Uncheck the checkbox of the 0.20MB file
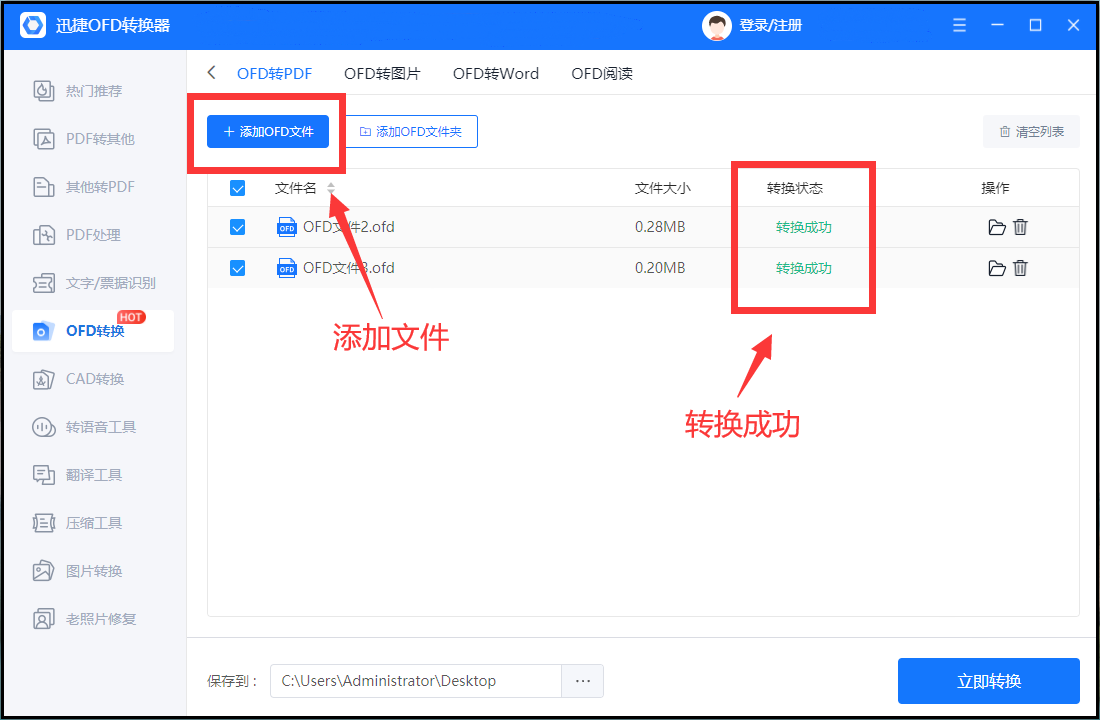Viewport: 1100px width, 720px height. tap(238, 268)
